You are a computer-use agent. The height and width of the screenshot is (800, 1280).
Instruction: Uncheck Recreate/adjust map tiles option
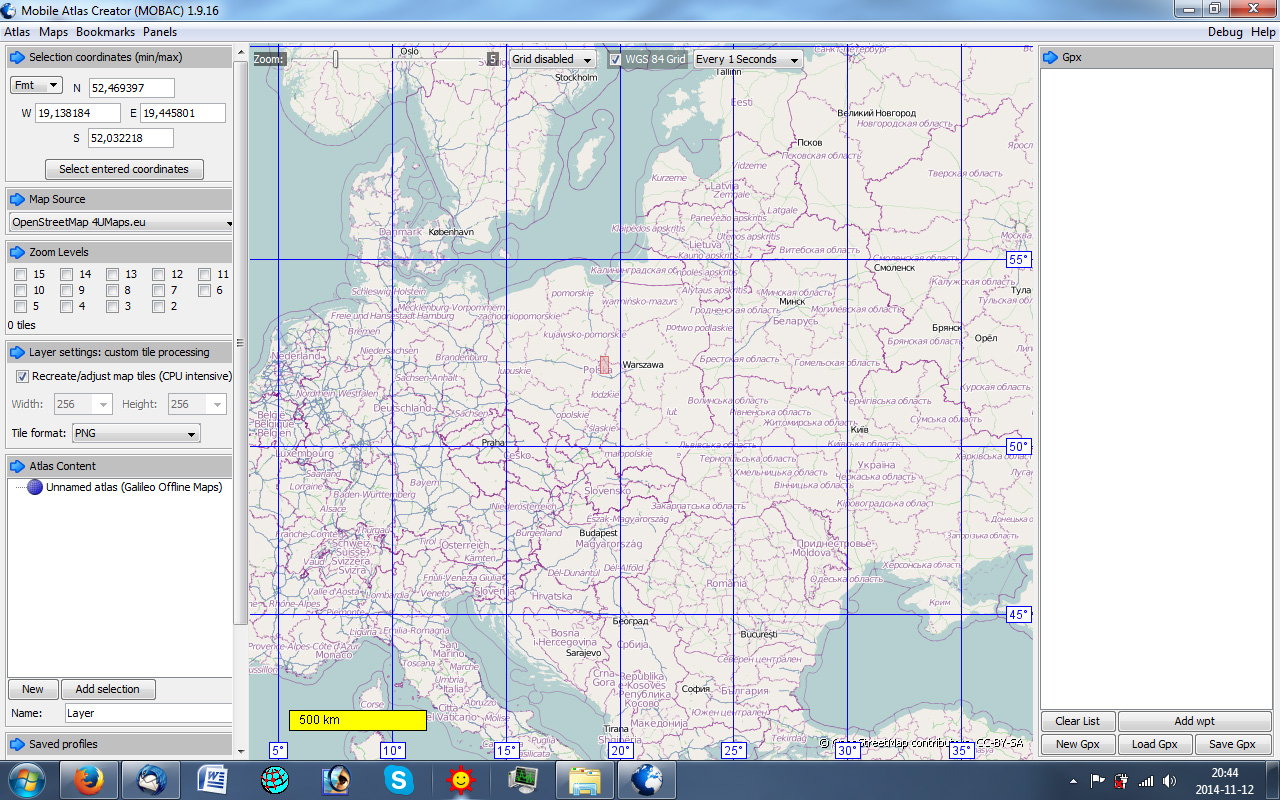[22, 377]
